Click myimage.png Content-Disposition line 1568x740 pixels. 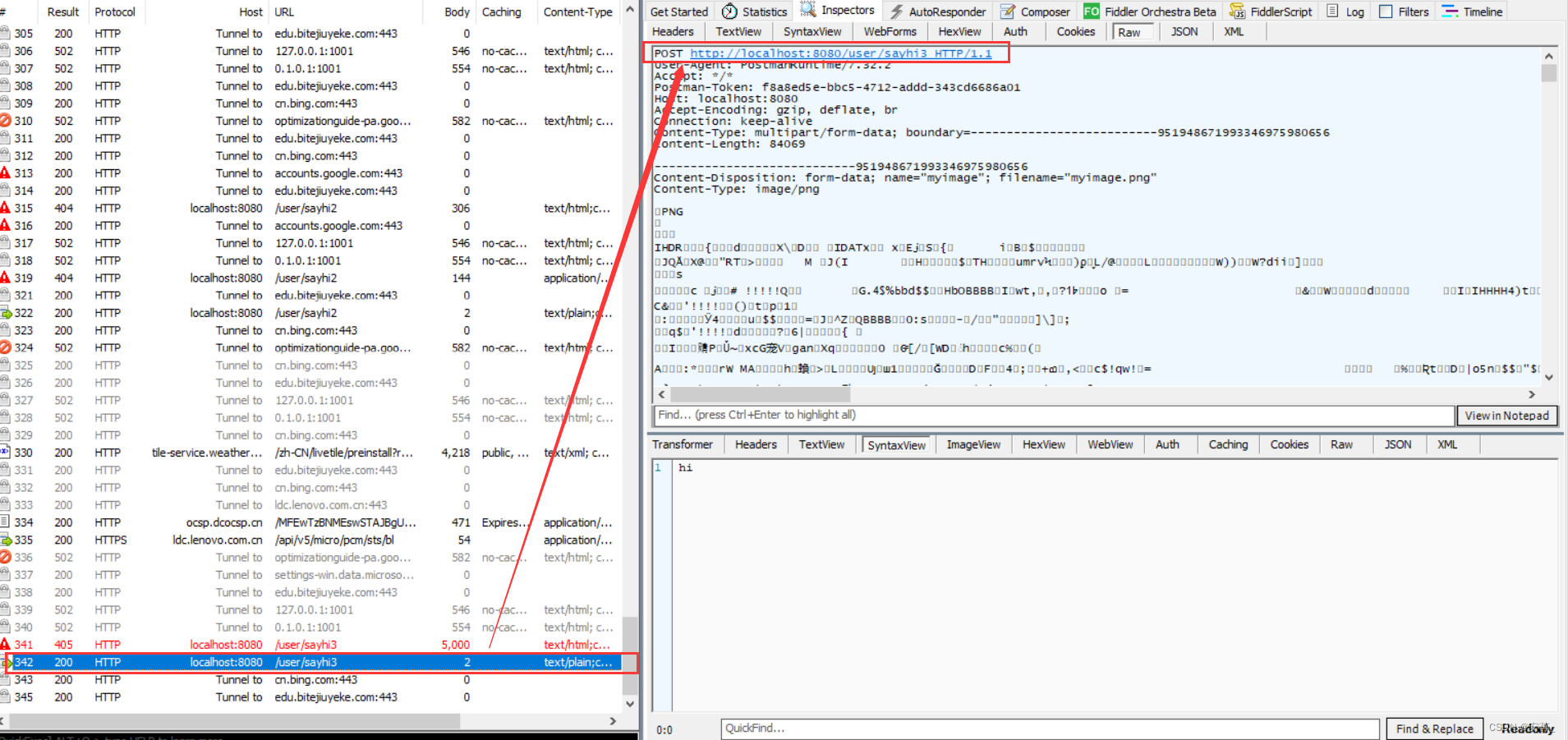[905, 177]
